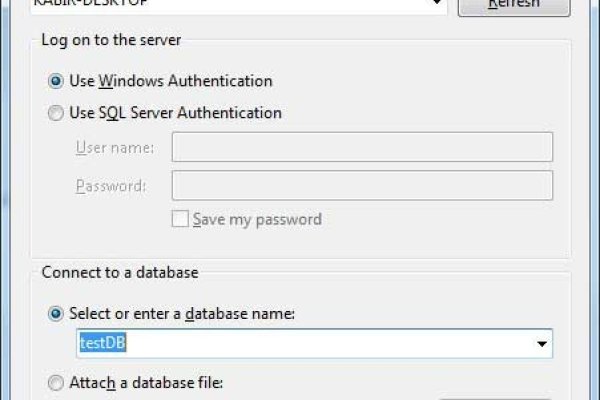600x400 pixels.
Task: Click the 'Use SQL Server Authentication' label text
Action: coord(175,113)
